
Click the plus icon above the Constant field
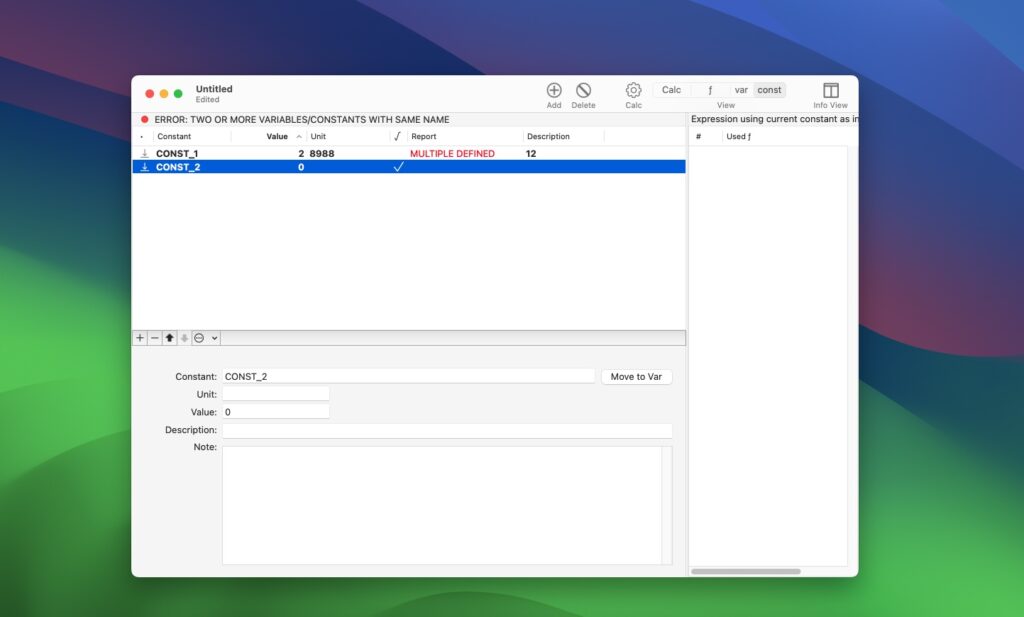(139, 338)
